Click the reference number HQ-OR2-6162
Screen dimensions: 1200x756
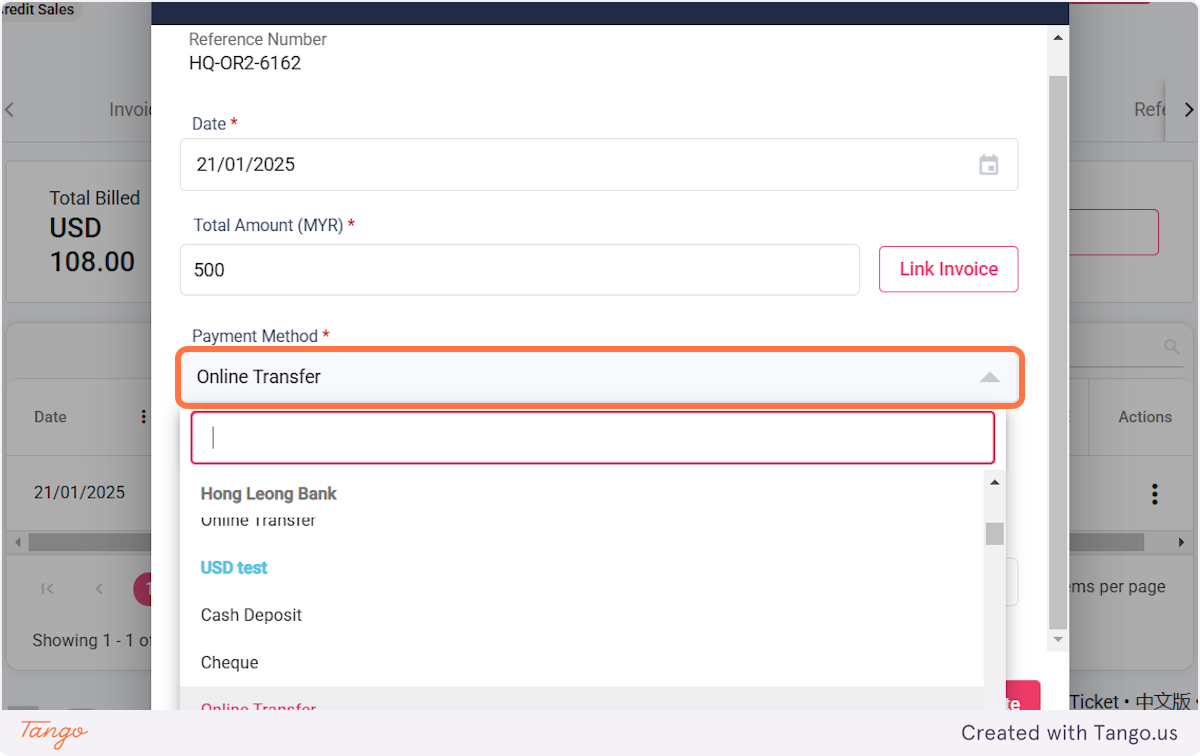245,63
